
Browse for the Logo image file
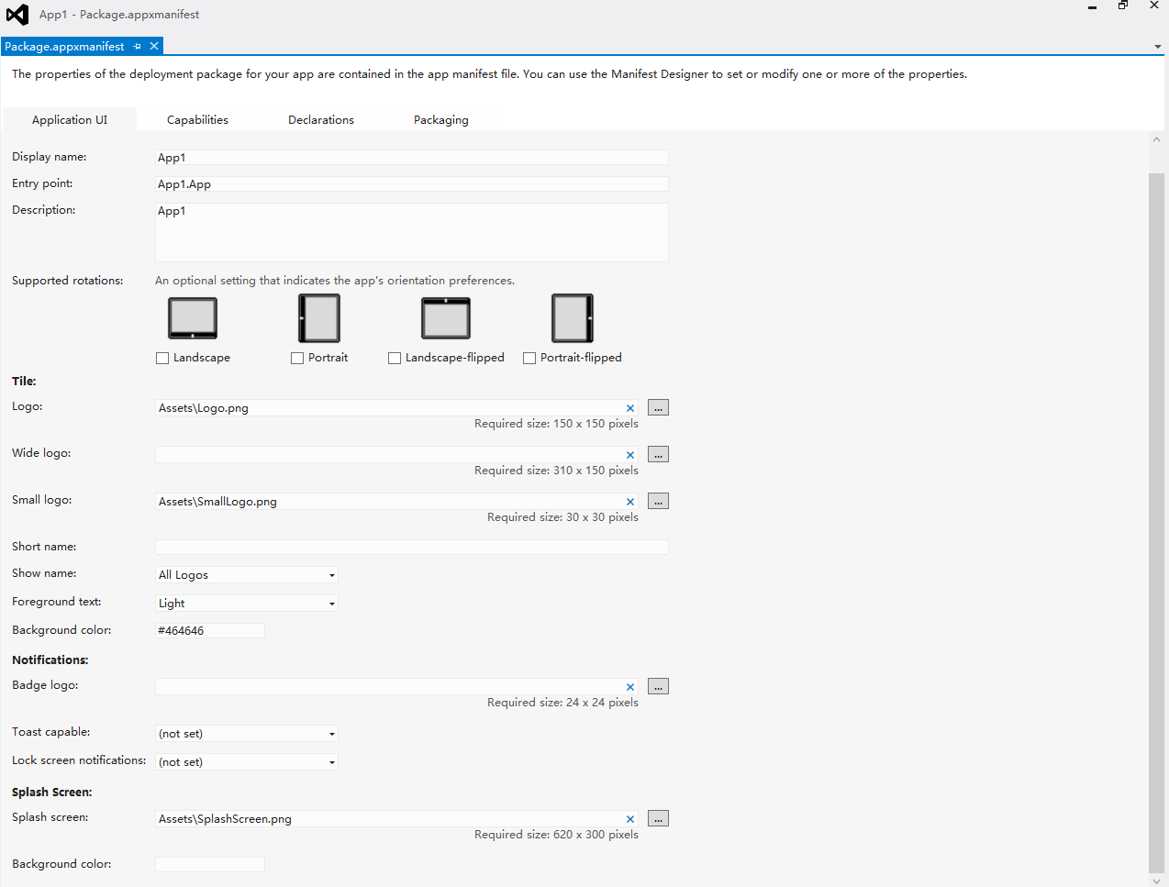658,408
